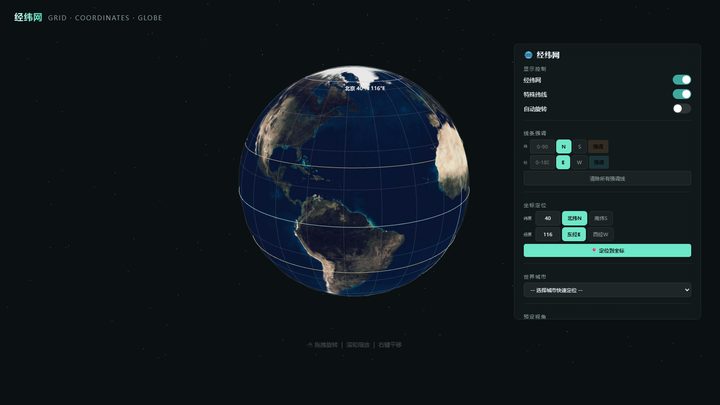Enable the 自动旋转 auto-rotate toggle
Image resolution: width=720 pixels, height=405 pixels.
pos(681,109)
